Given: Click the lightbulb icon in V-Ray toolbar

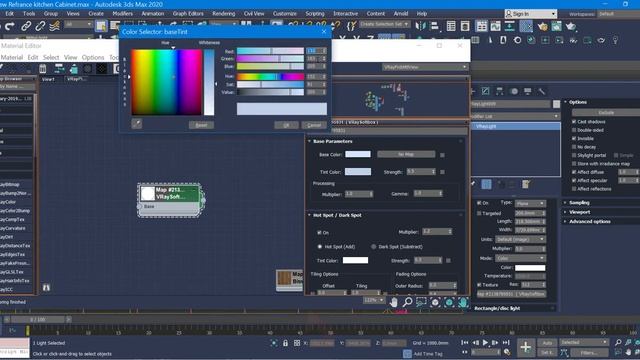Looking at the screenshot, I should [x=615, y=40].
